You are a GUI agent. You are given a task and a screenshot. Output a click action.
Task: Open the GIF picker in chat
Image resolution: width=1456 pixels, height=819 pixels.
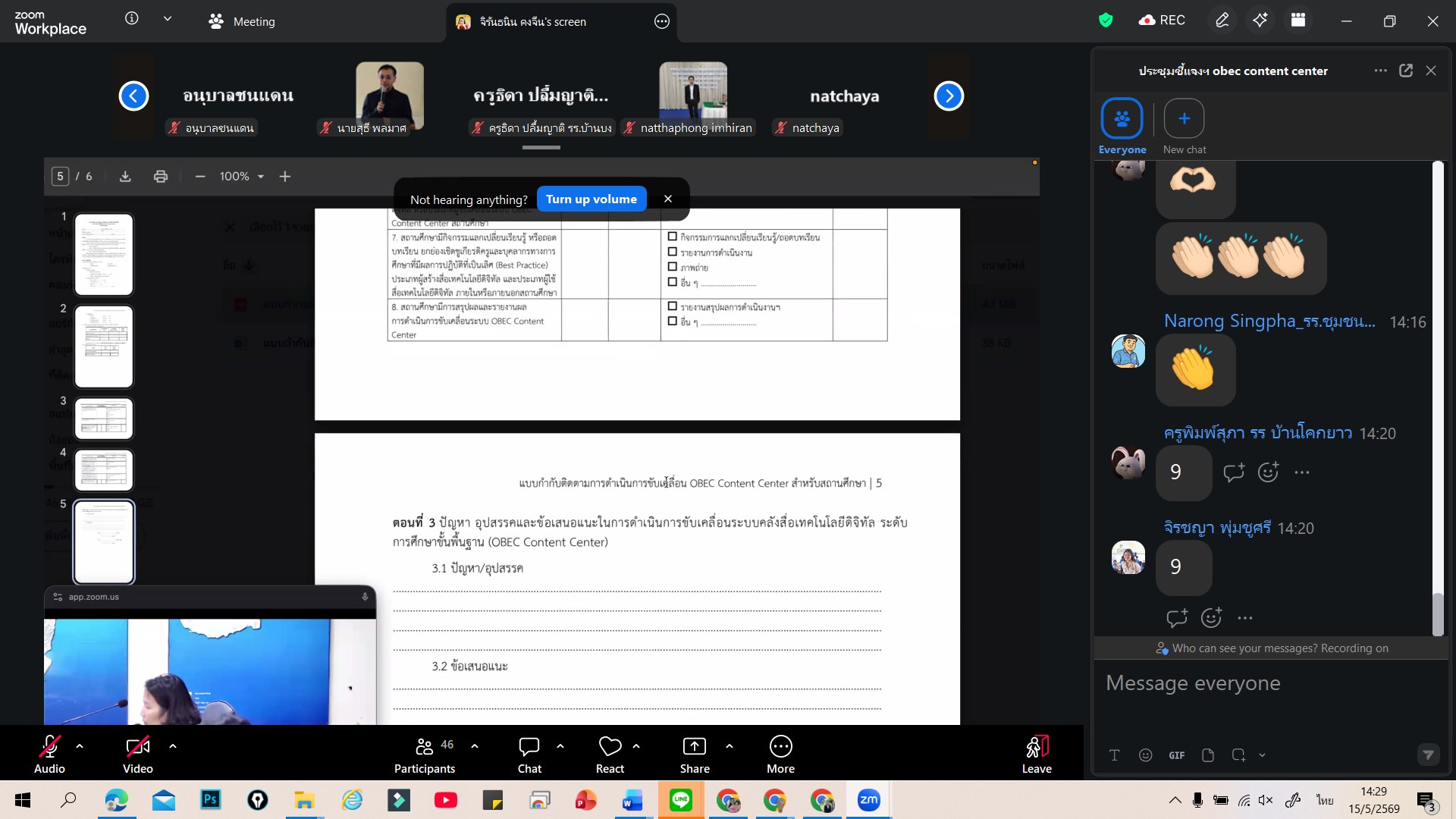coord(1177,755)
